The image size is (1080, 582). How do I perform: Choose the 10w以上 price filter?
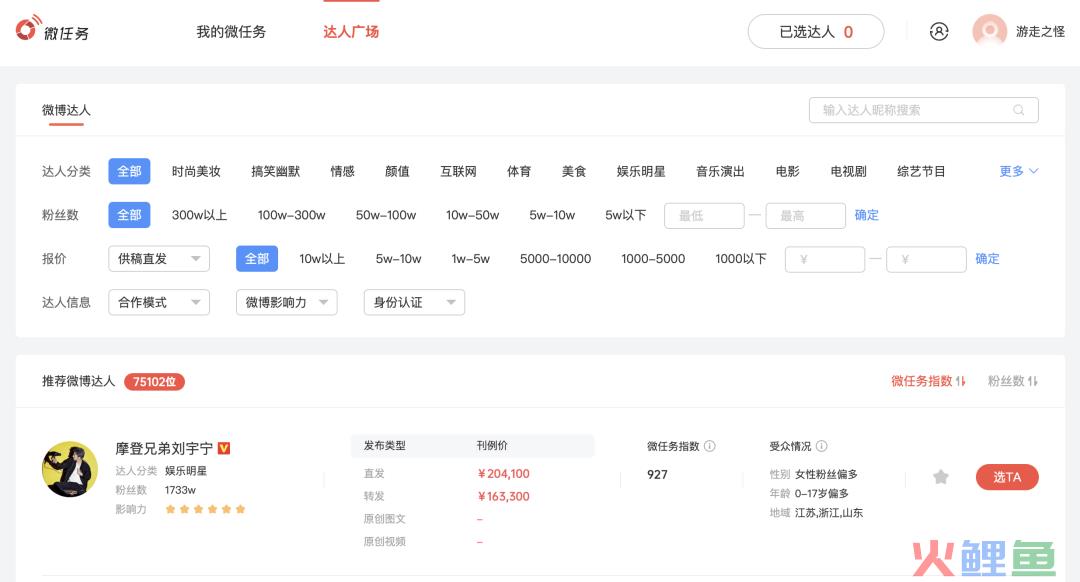pyautogui.click(x=322, y=258)
